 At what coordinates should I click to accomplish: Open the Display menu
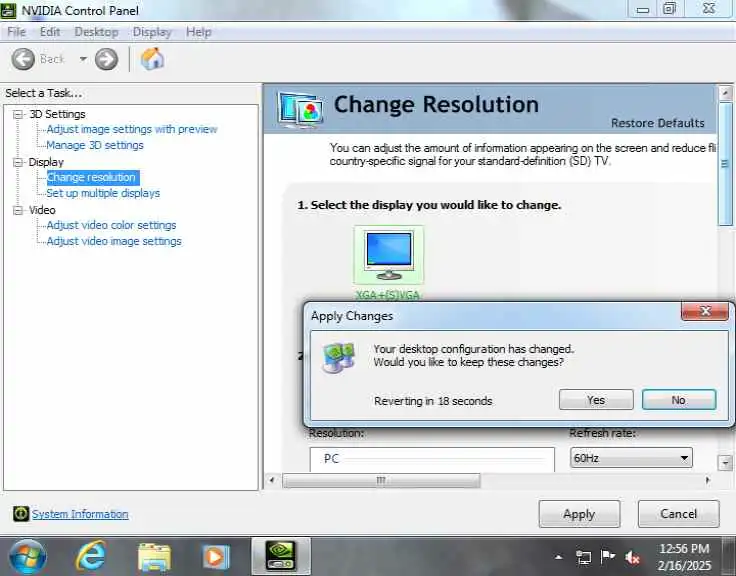pyautogui.click(x=152, y=32)
